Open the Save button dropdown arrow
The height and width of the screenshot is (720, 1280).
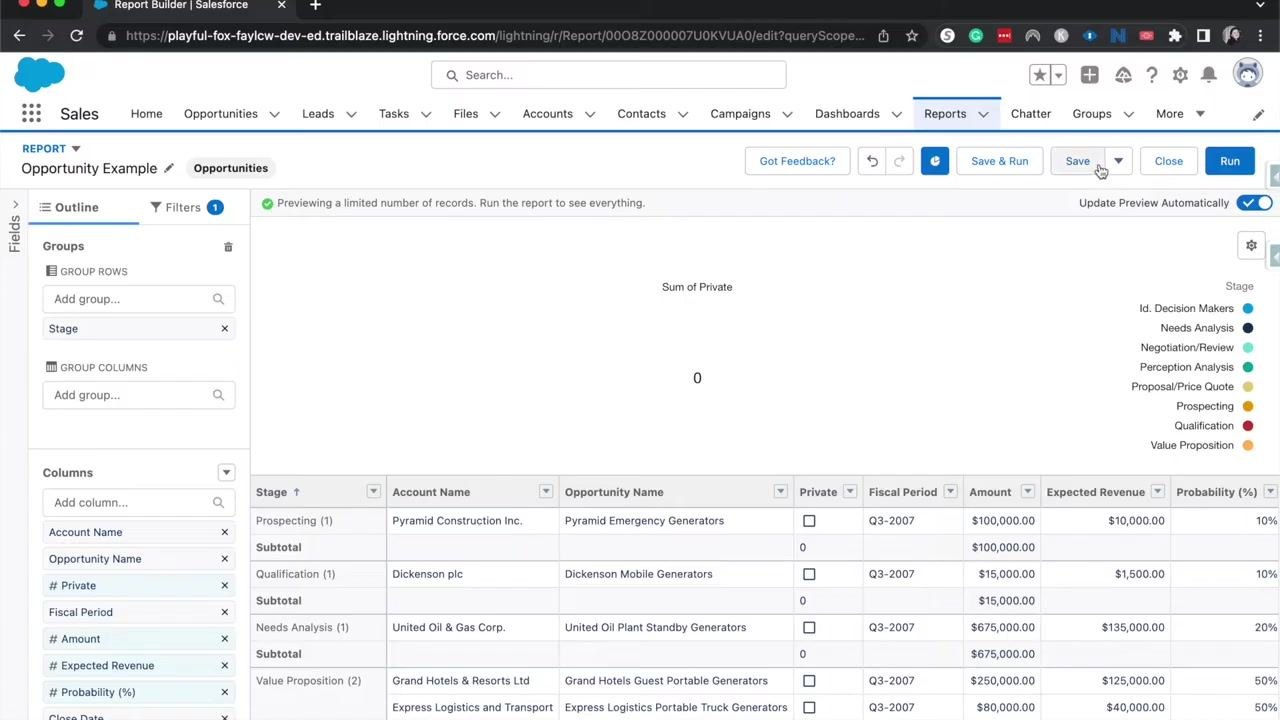[x=1119, y=161]
